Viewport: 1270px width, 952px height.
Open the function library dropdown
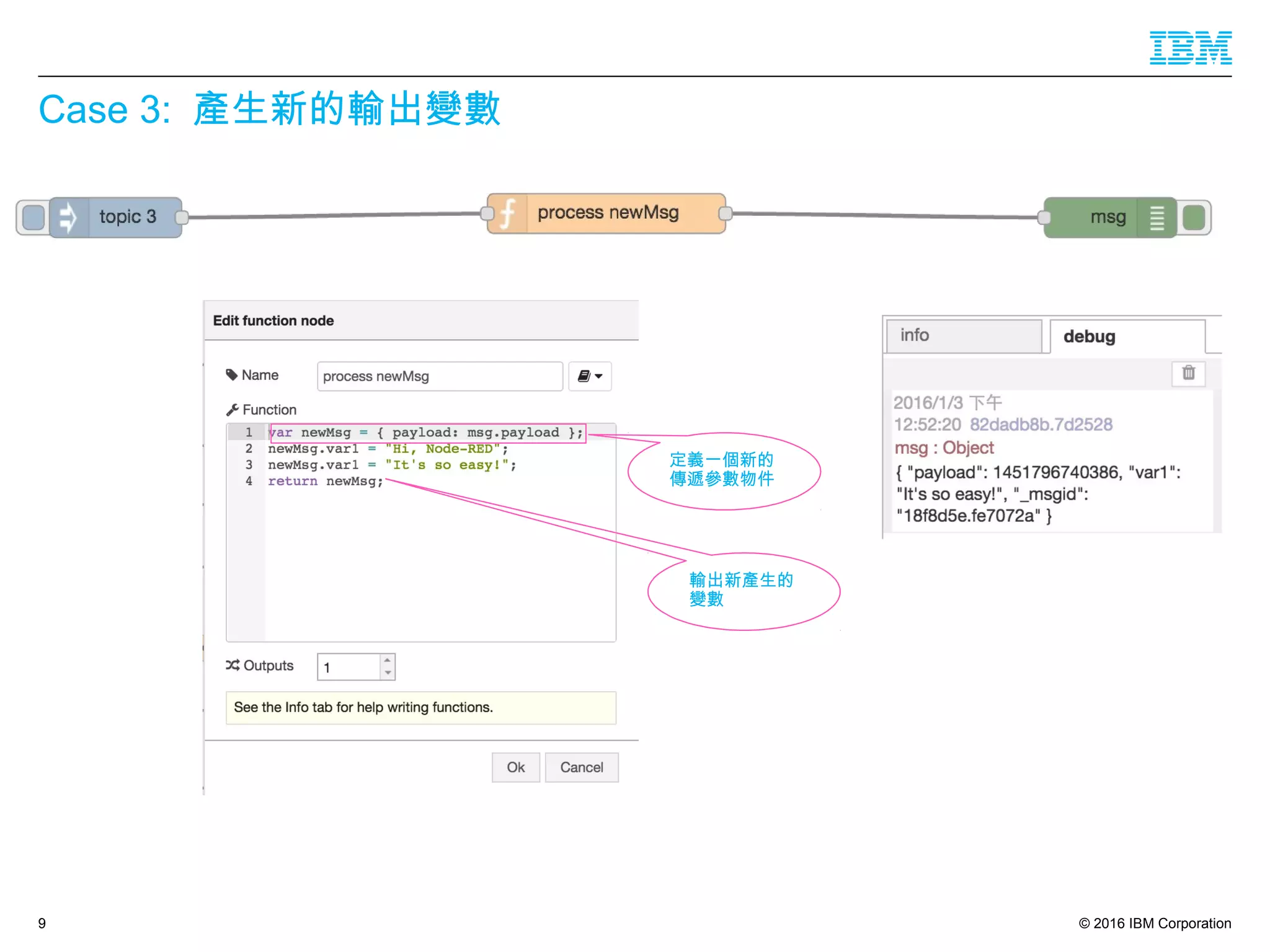click(590, 376)
